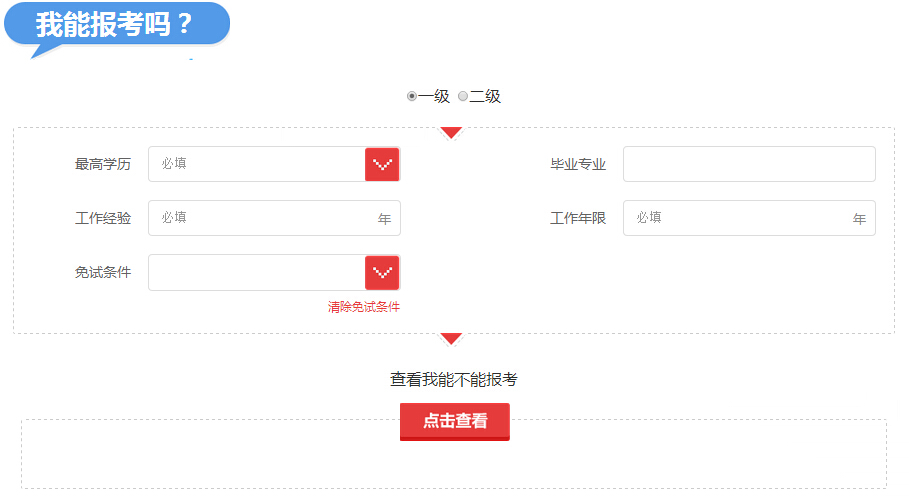
Task: Click the 最高学历 field label
Action: pos(103,165)
